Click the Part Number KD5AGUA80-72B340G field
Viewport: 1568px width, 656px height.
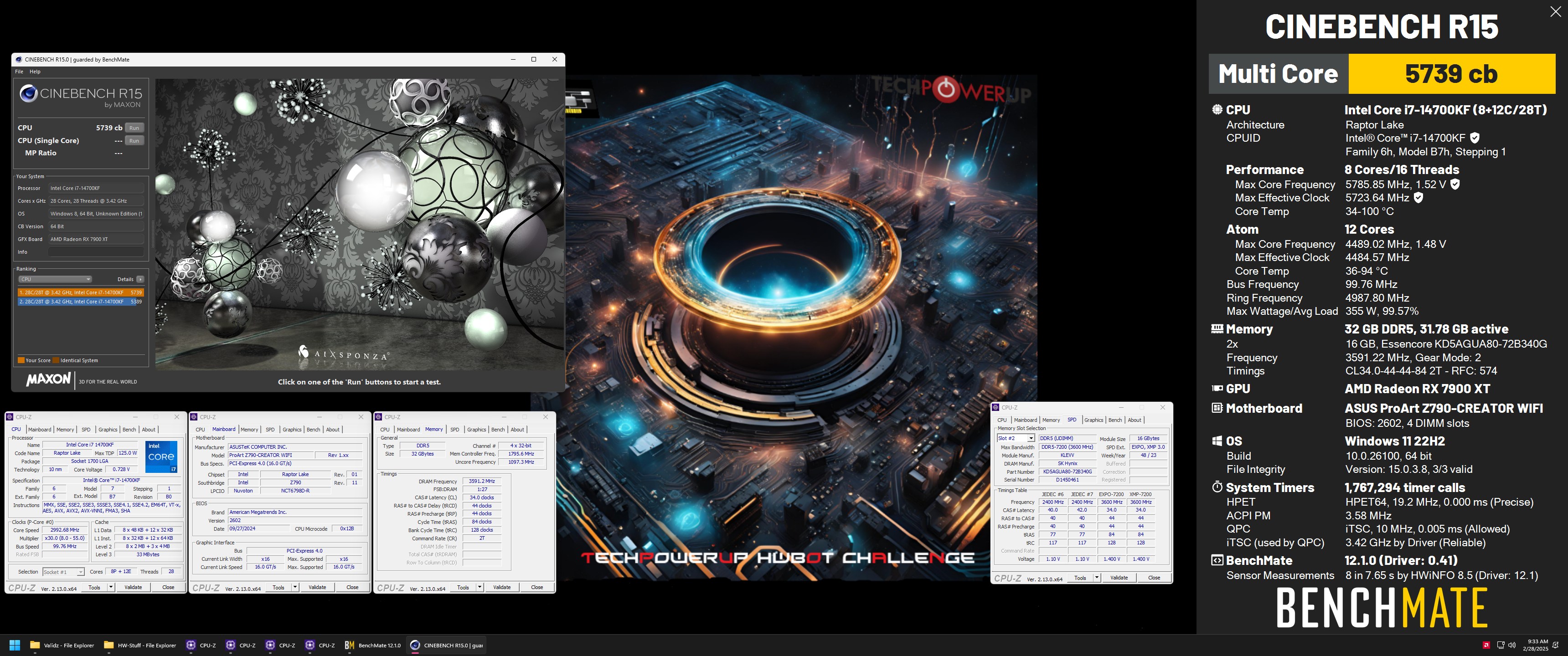point(1067,471)
